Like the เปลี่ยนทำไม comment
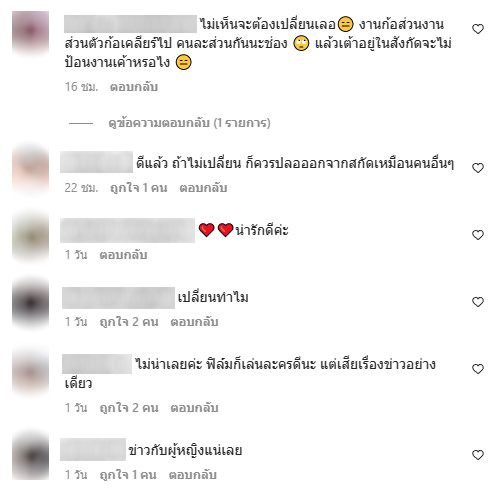Viewport: 497px width, 502px height. [478, 302]
